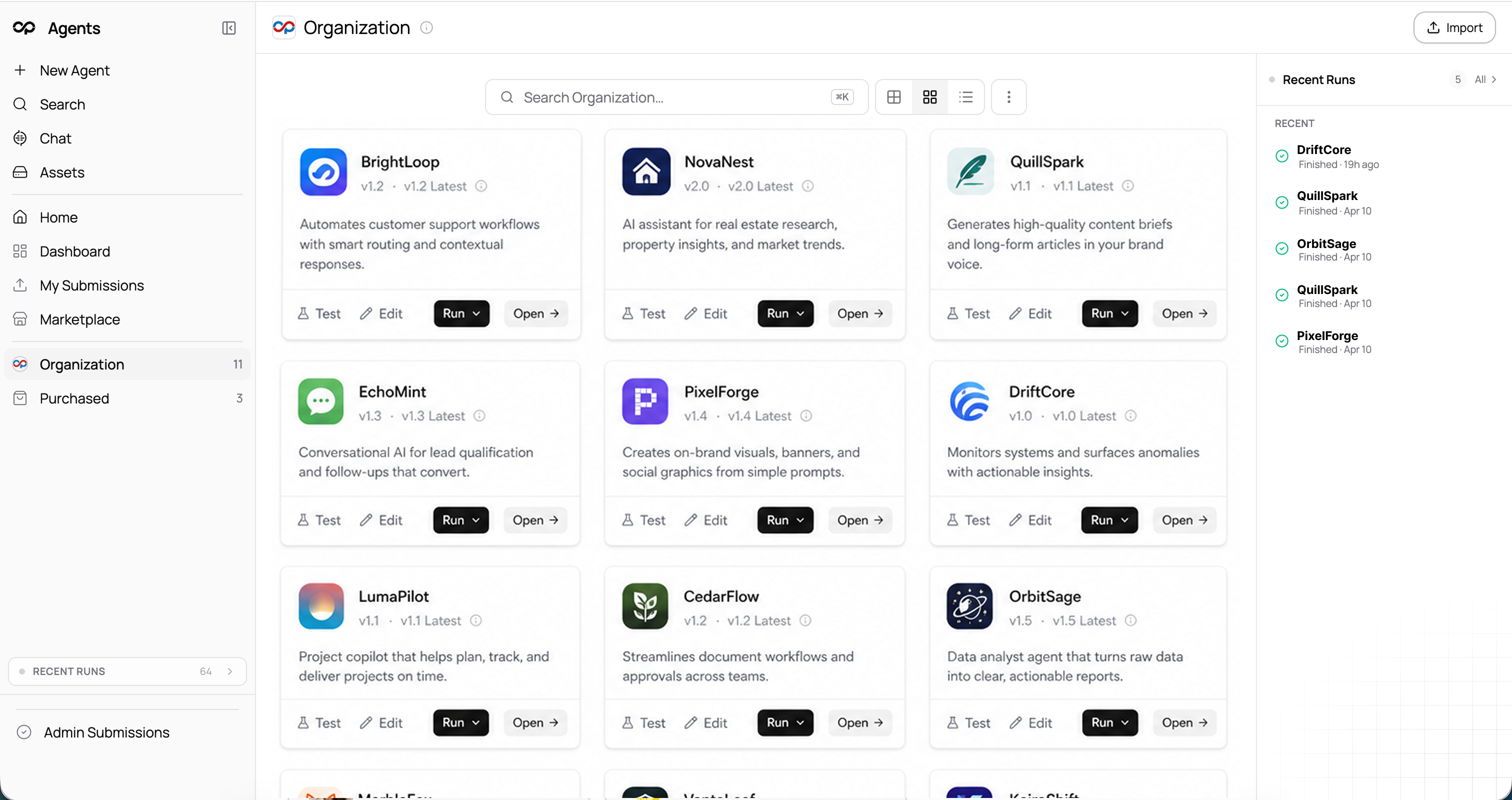Open Run dropdown for BrightLoop

click(461, 313)
